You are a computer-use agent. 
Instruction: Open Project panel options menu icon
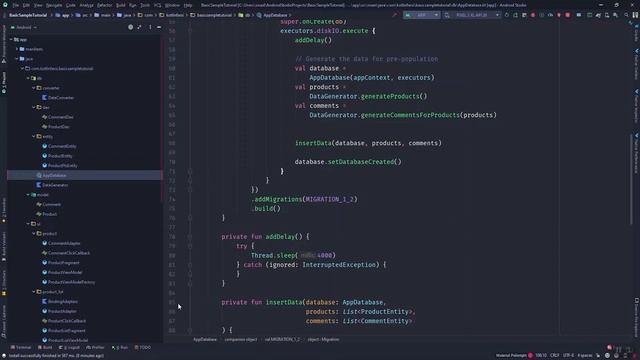tap(150, 27)
